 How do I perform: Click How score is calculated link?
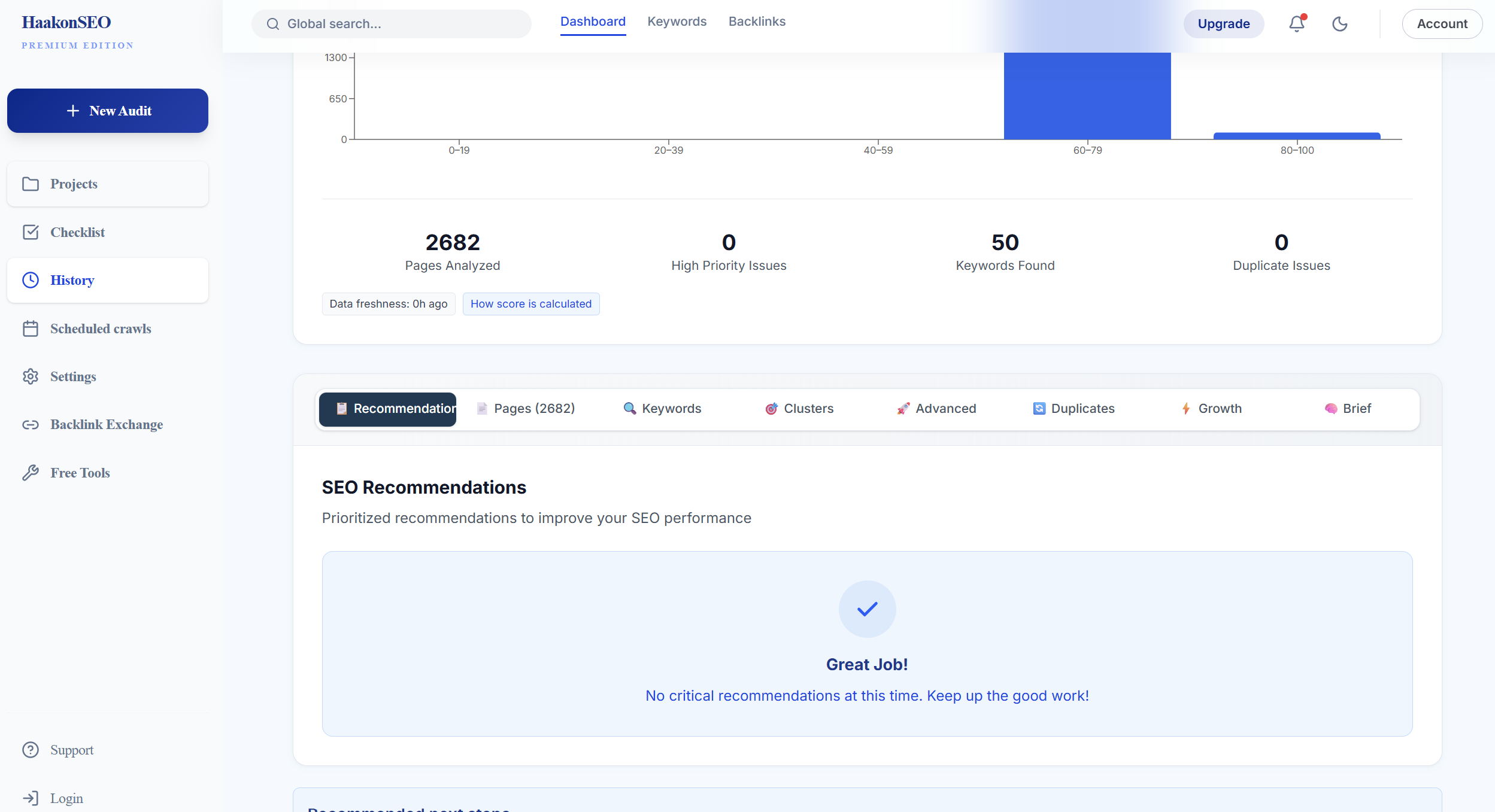(x=531, y=304)
